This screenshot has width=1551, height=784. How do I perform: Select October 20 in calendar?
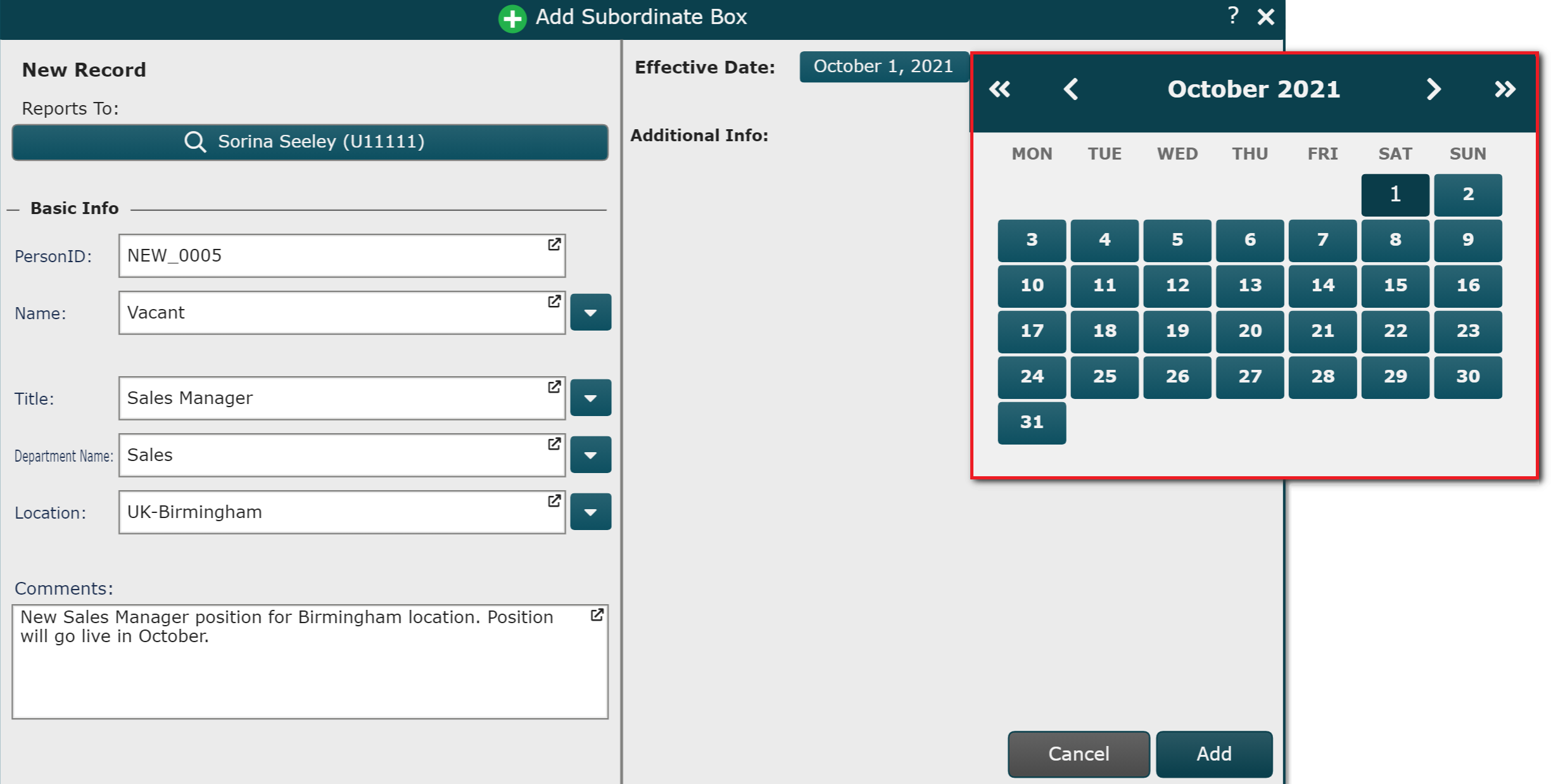coord(1250,331)
